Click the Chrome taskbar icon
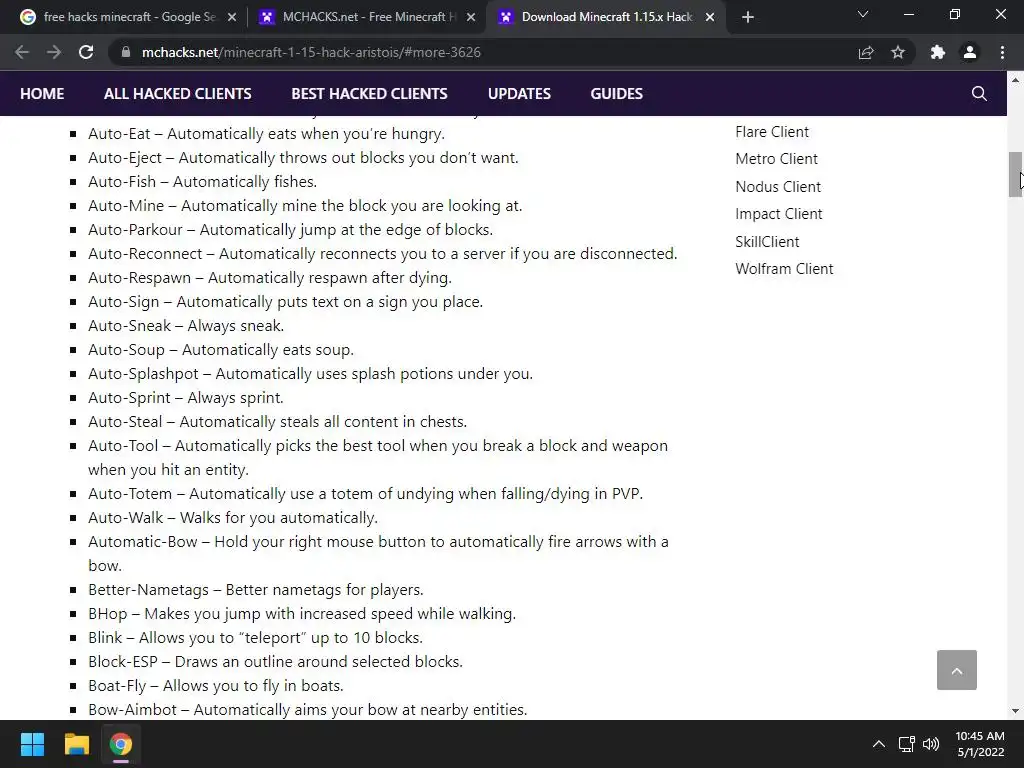This screenshot has height=768, width=1024. (120, 744)
